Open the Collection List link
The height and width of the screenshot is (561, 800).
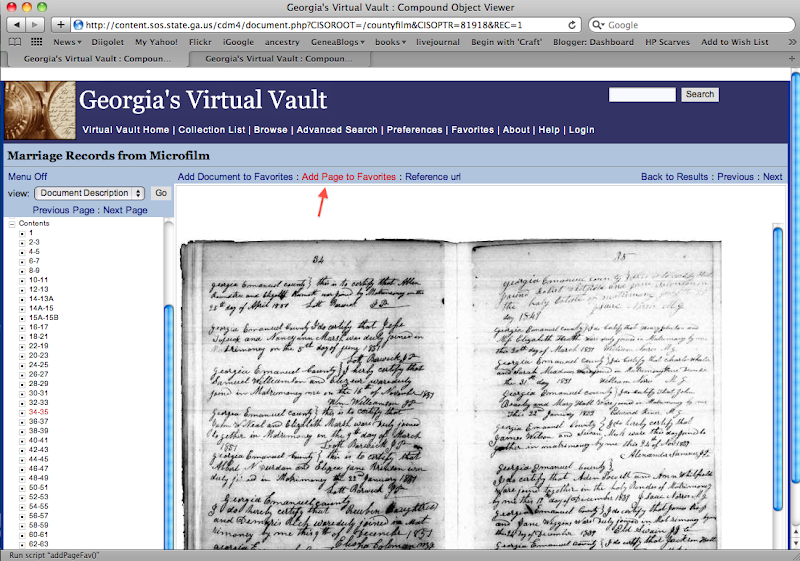pyautogui.click(x=212, y=130)
